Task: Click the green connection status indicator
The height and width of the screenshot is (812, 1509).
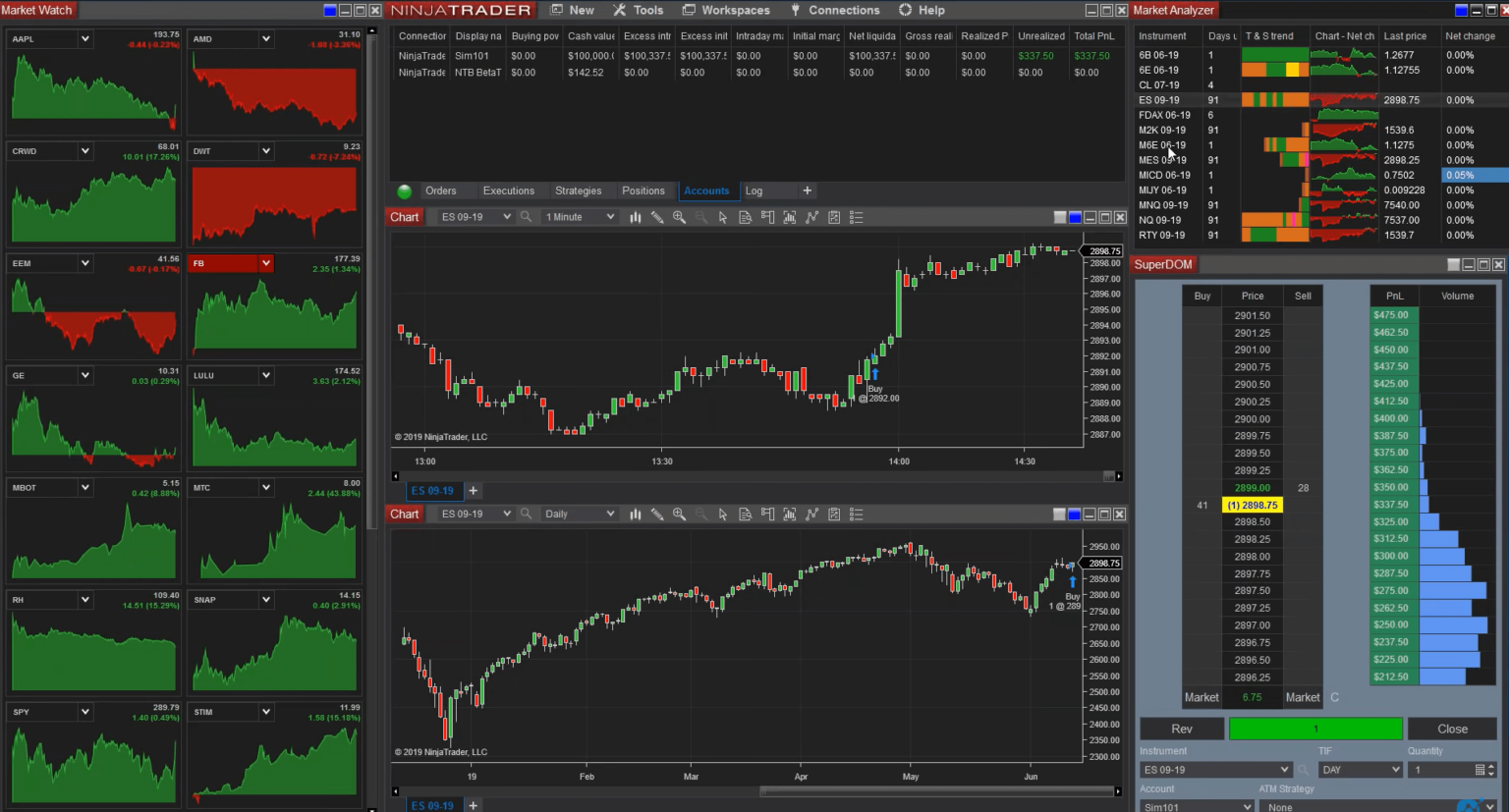Action: [x=405, y=191]
